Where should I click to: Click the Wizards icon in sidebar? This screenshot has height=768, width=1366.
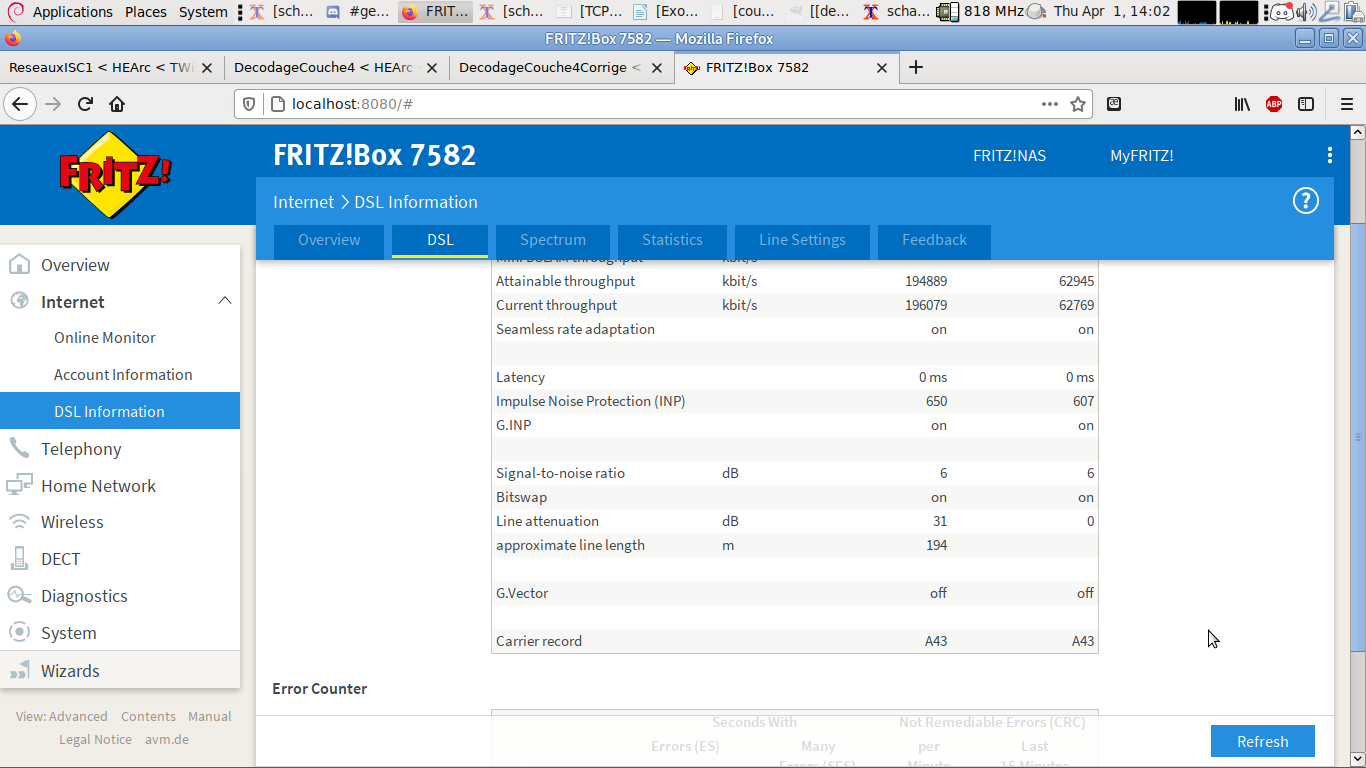19,670
